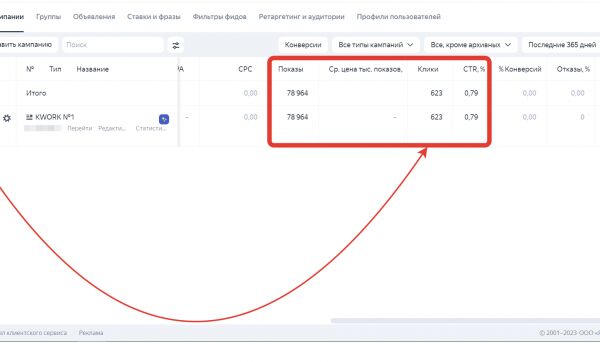This screenshot has height=362, width=600.
Task: Click the Реклама footer link
Action: [x=91, y=333]
